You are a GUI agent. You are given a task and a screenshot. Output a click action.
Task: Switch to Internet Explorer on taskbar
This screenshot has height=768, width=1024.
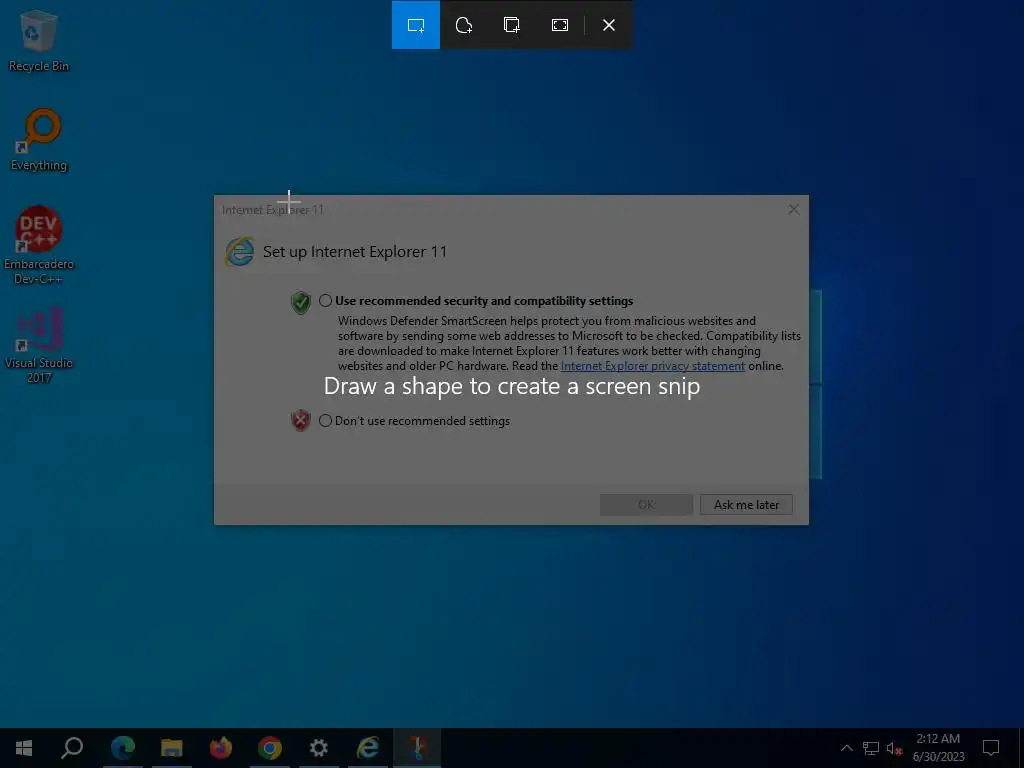tap(368, 748)
